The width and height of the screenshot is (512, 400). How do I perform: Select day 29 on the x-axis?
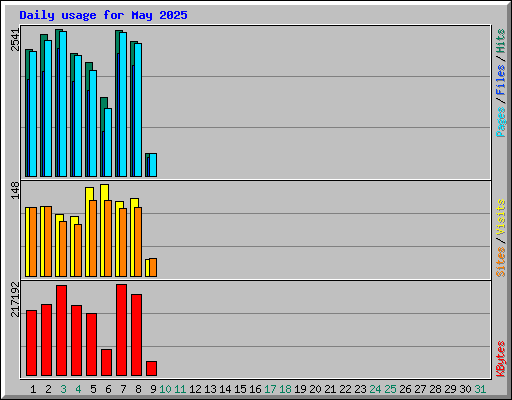click(x=450, y=389)
